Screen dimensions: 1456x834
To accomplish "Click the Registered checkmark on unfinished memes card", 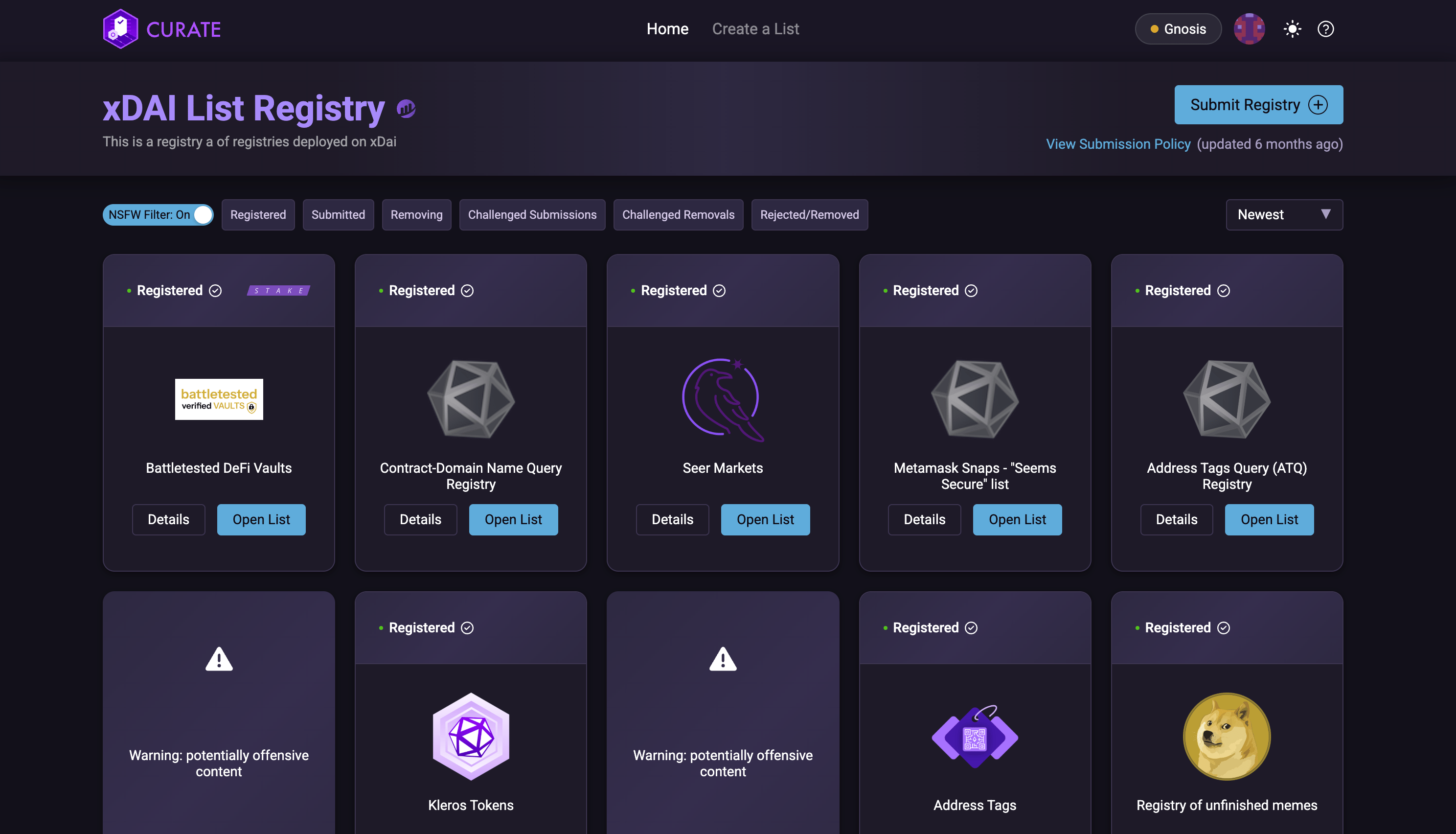I will tap(1223, 628).
